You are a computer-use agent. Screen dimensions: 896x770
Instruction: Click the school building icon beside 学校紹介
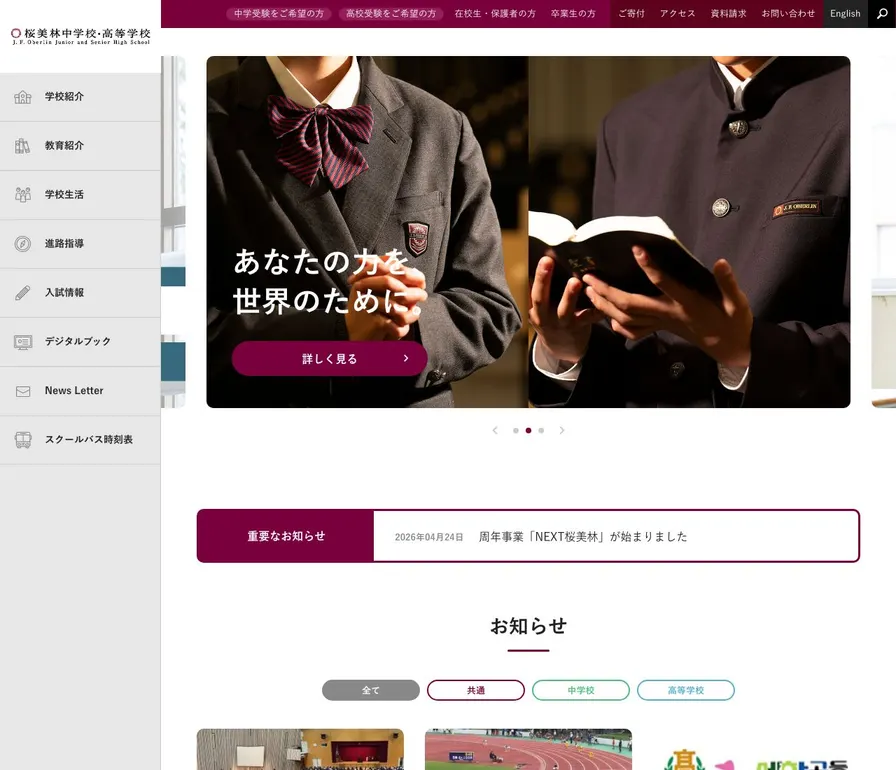click(x=23, y=97)
